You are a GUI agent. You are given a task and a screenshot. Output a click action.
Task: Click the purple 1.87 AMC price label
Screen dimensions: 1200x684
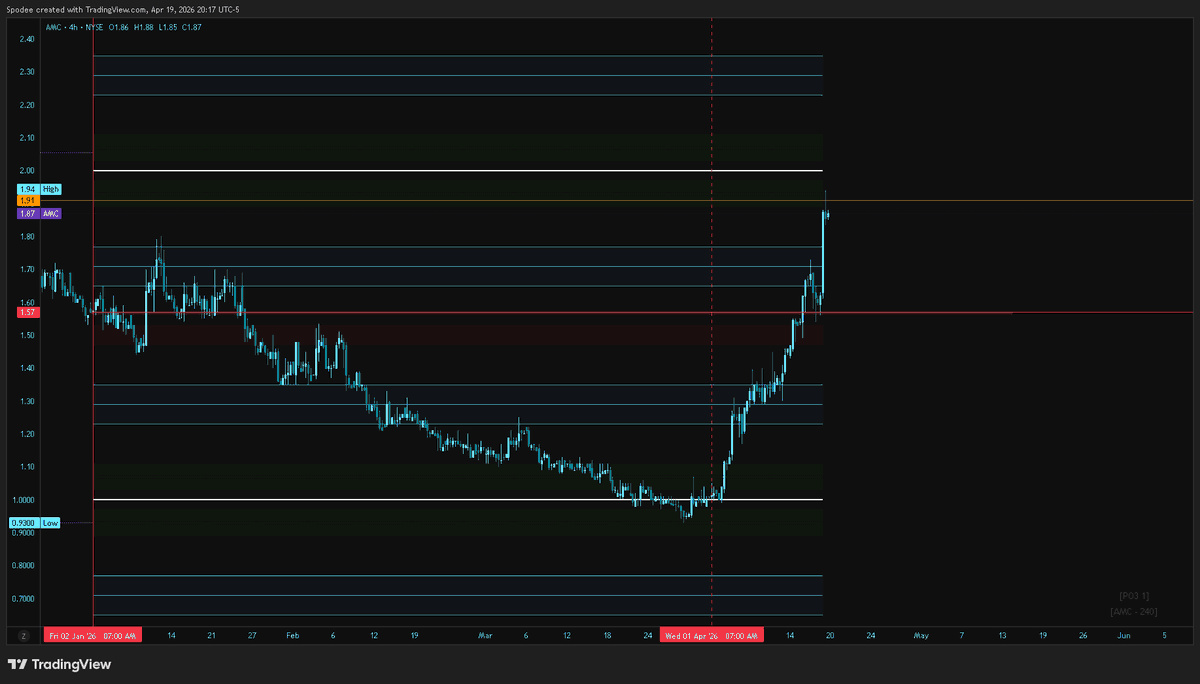click(x=40, y=213)
